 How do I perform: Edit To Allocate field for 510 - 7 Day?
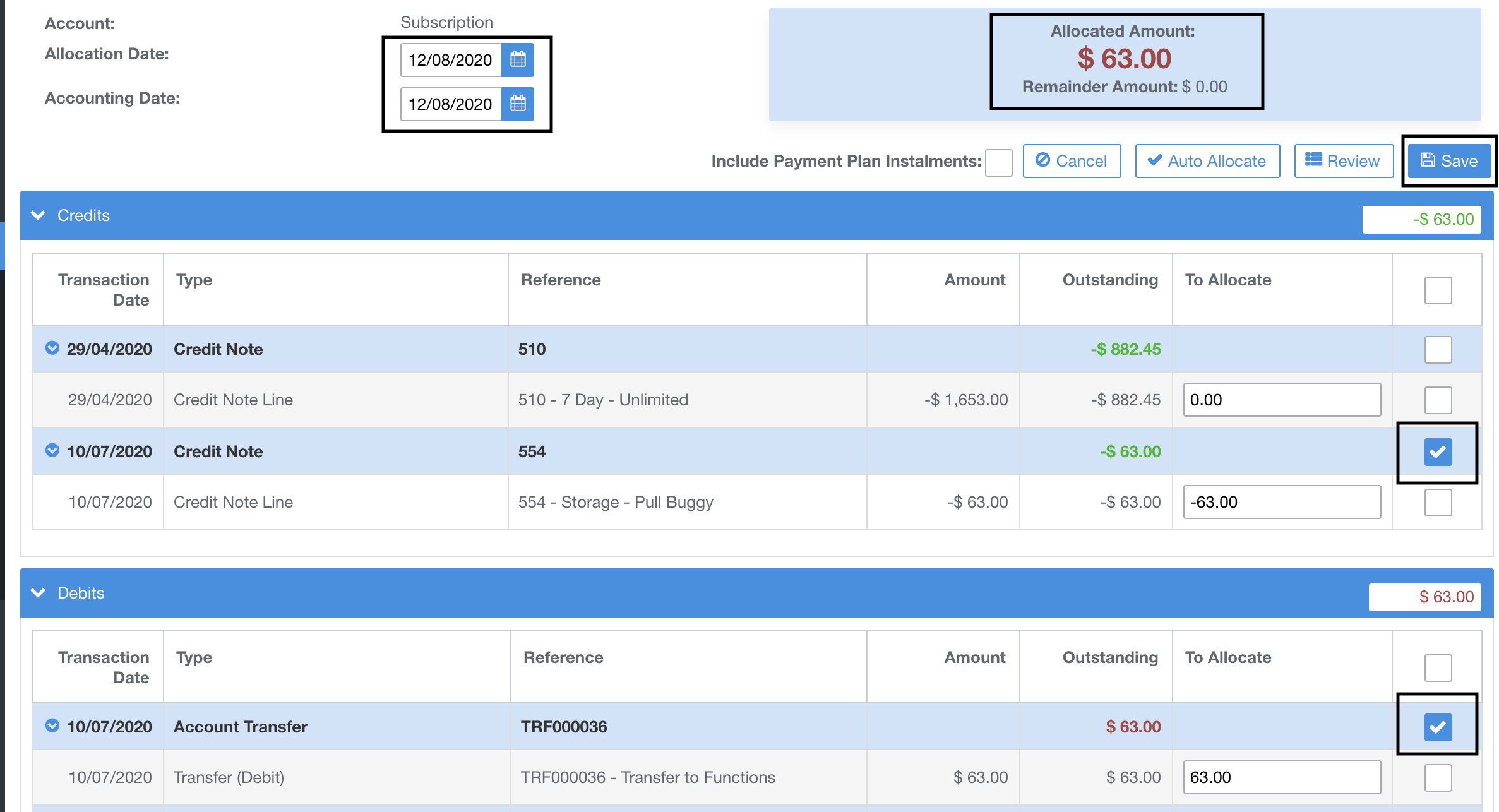(1281, 400)
